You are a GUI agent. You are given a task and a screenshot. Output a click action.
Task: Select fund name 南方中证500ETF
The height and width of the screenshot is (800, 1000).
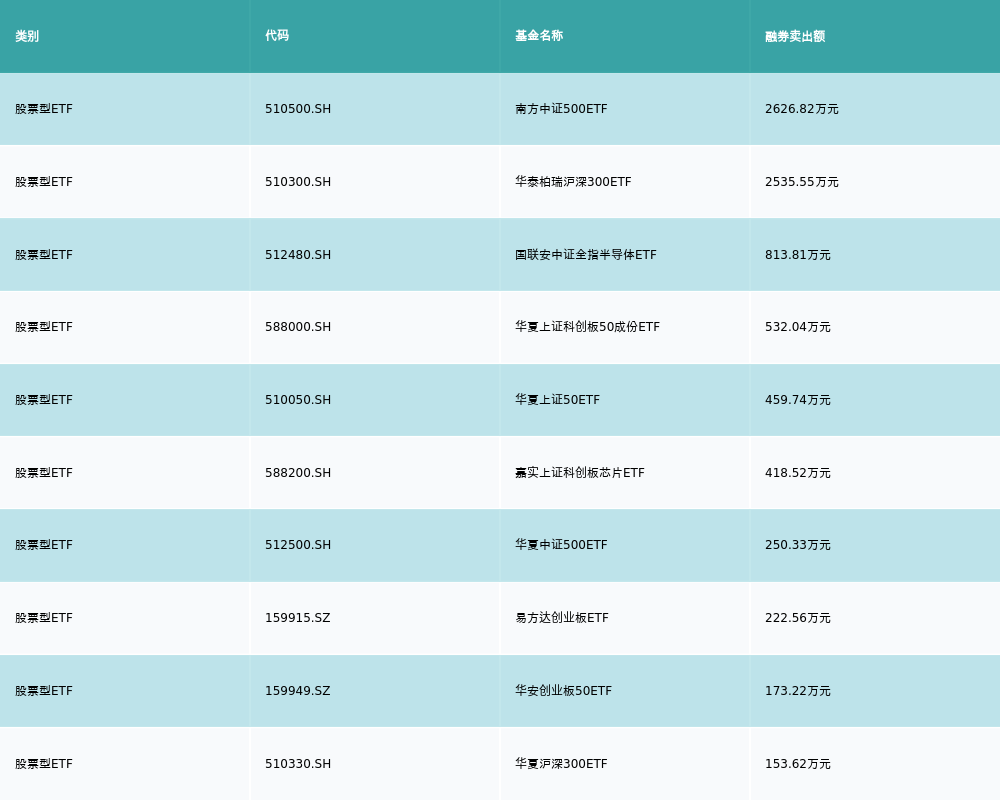561,109
